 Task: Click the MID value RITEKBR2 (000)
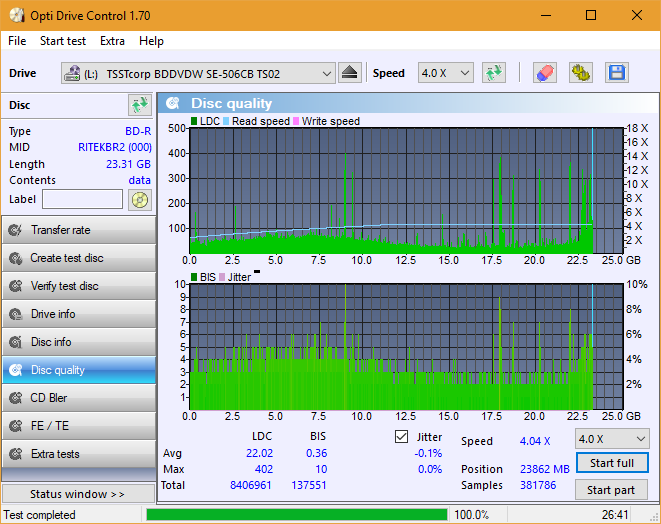115,147
